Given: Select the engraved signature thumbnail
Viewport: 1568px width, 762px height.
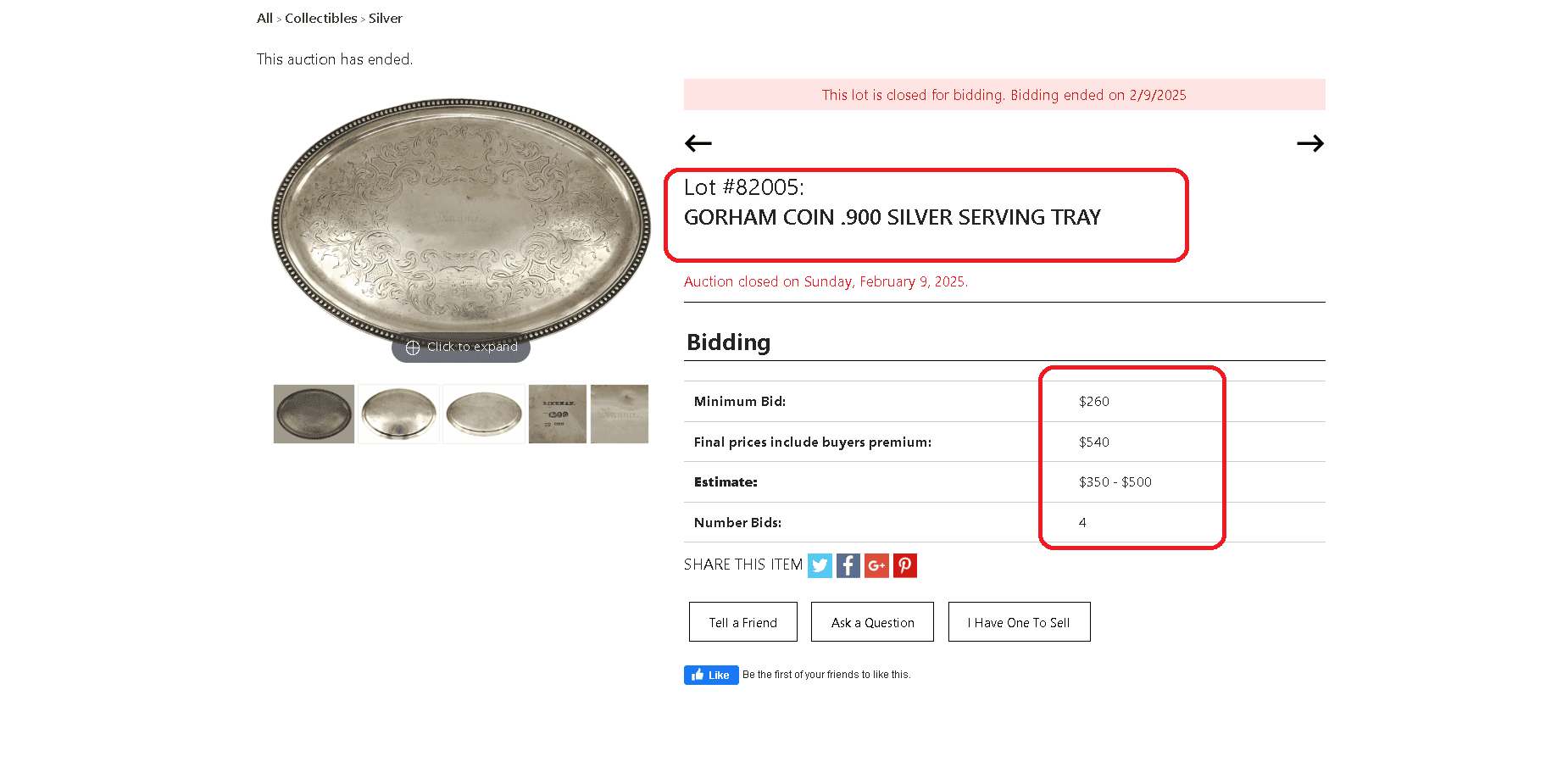Looking at the screenshot, I should 620,414.
